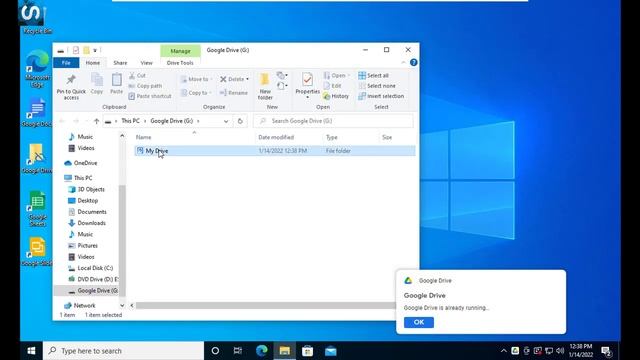Open the File tab

coord(66,63)
